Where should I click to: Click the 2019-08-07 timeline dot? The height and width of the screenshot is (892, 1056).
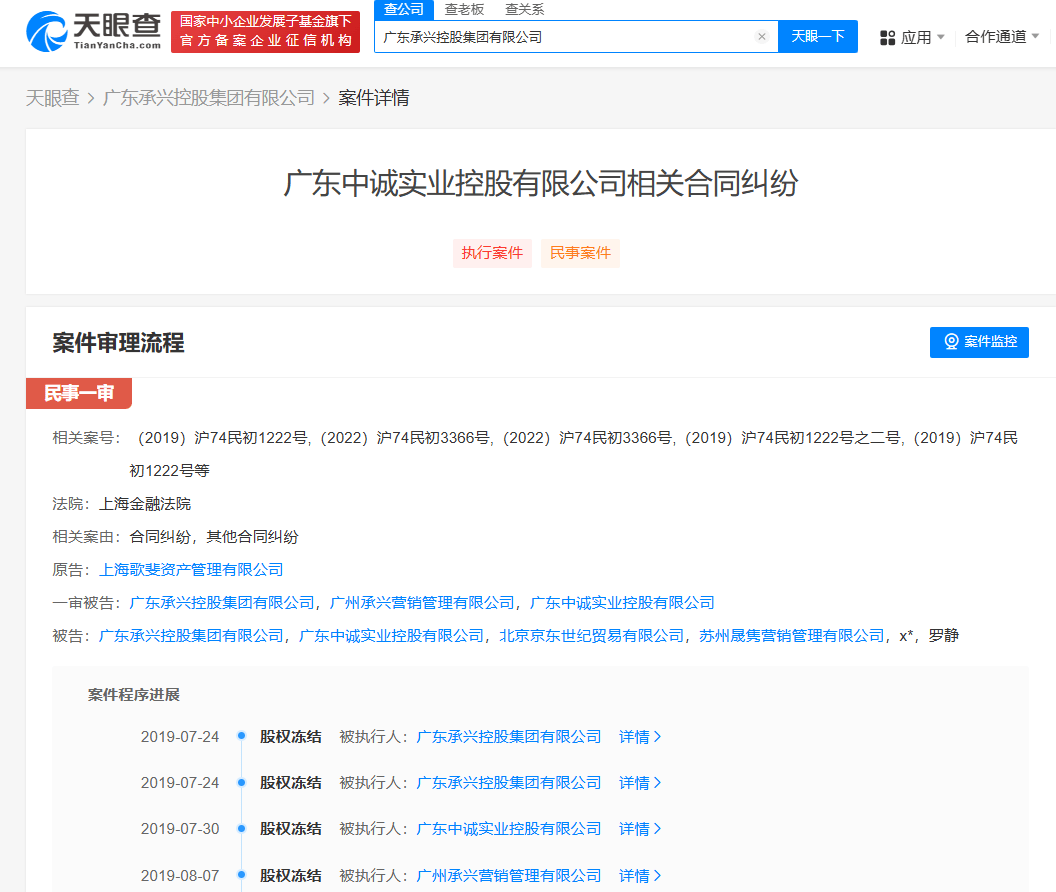pos(241,874)
